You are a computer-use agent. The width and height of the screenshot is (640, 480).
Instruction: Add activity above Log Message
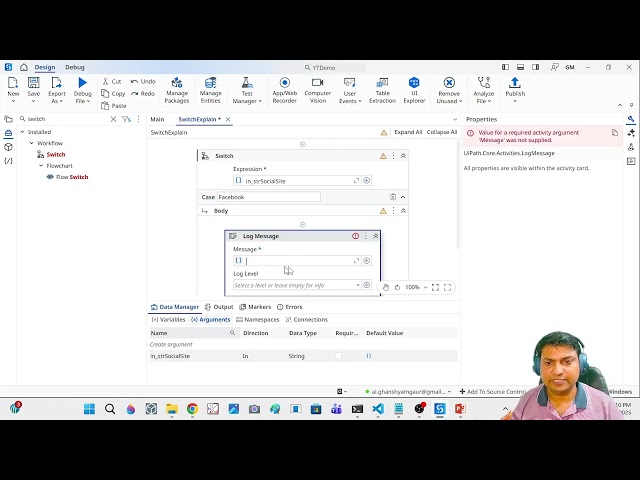302,224
